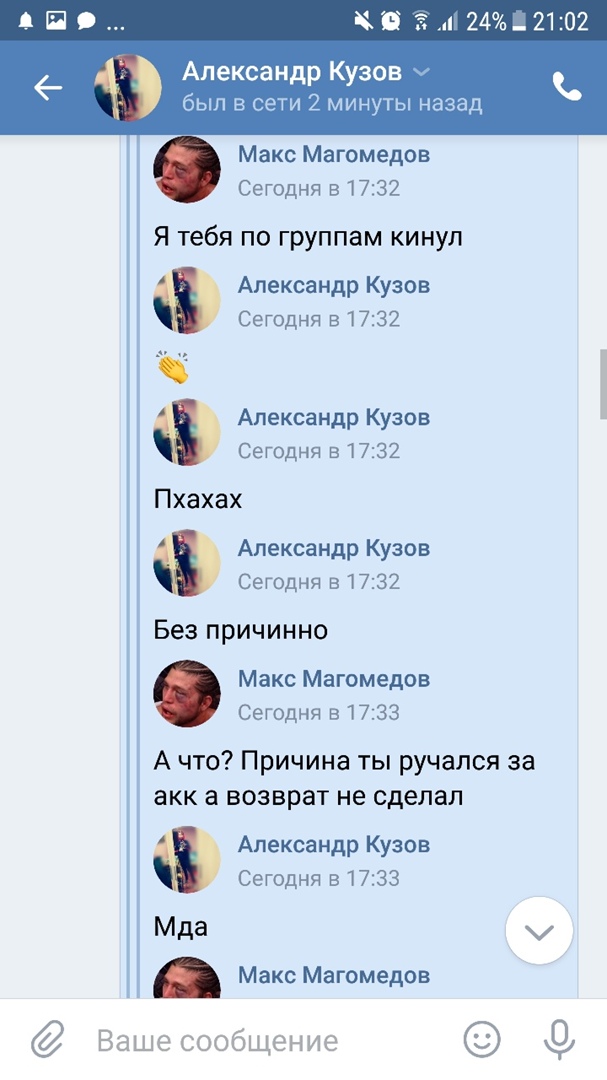Tap the microphone for voice message
The height and width of the screenshot is (1080, 607).
coord(559,1039)
